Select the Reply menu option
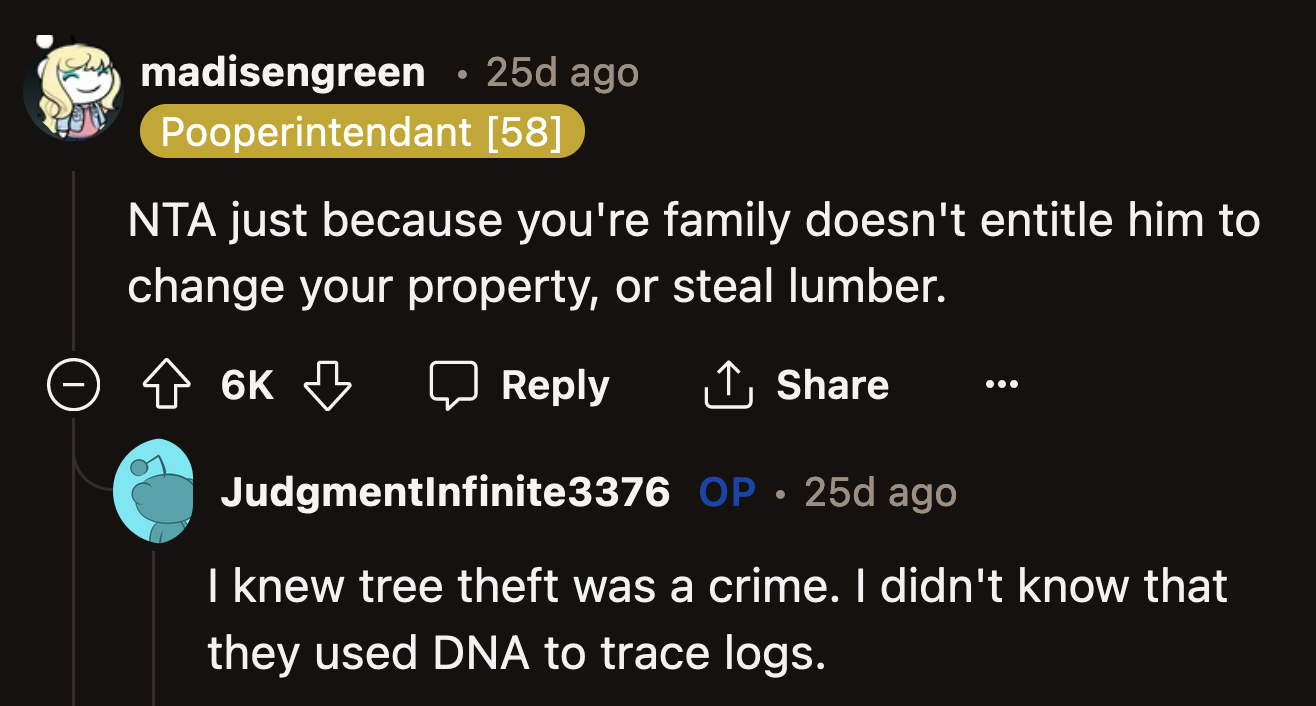This screenshot has width=1316, height=706. (555, 384)
